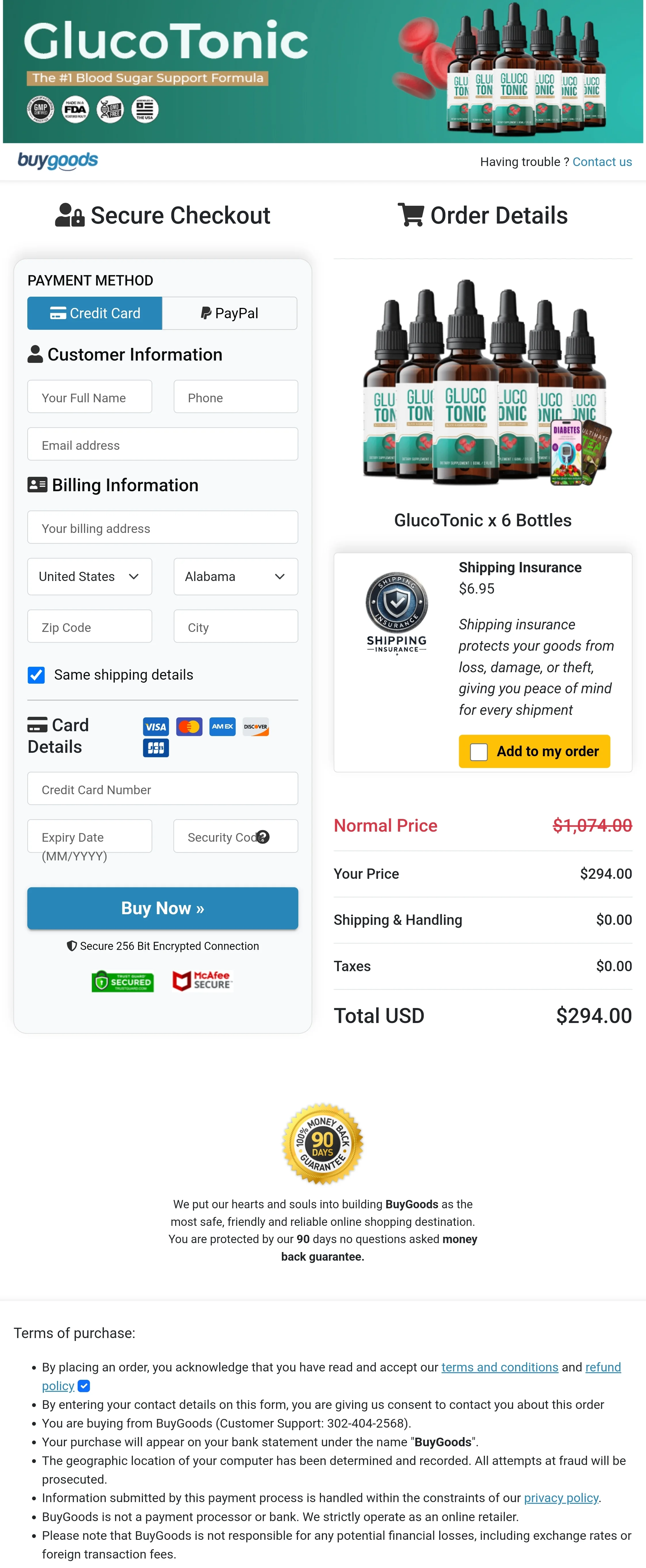Click the Visa card icon
The width and height of the screenshot is (646, 1568).
(x=156, y=726)
